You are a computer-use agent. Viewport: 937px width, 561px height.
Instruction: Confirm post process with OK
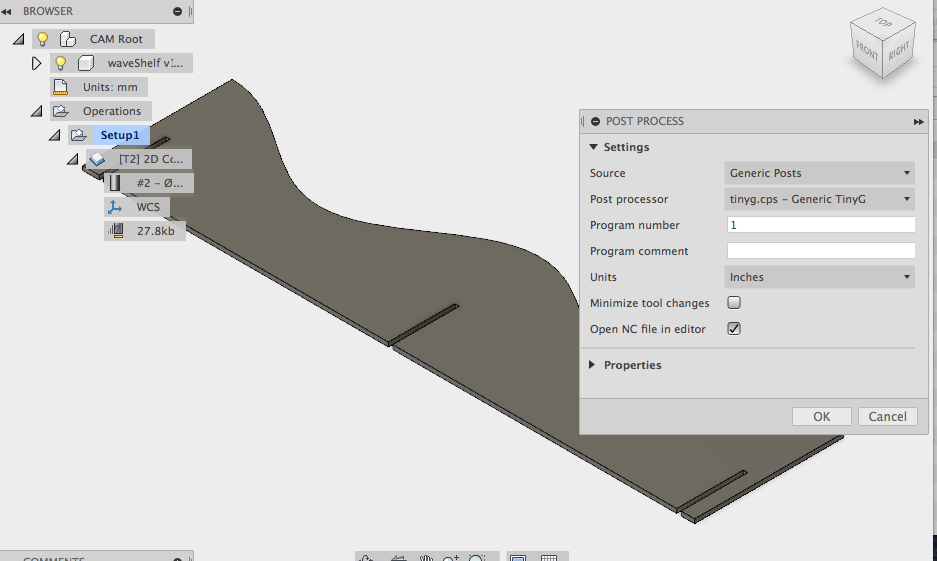click(822, 416)
